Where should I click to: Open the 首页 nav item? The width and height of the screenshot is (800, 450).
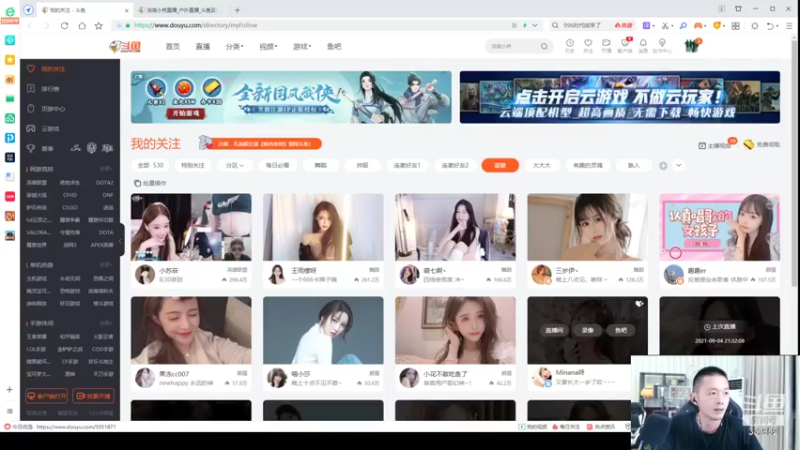(x=172, y=46)
